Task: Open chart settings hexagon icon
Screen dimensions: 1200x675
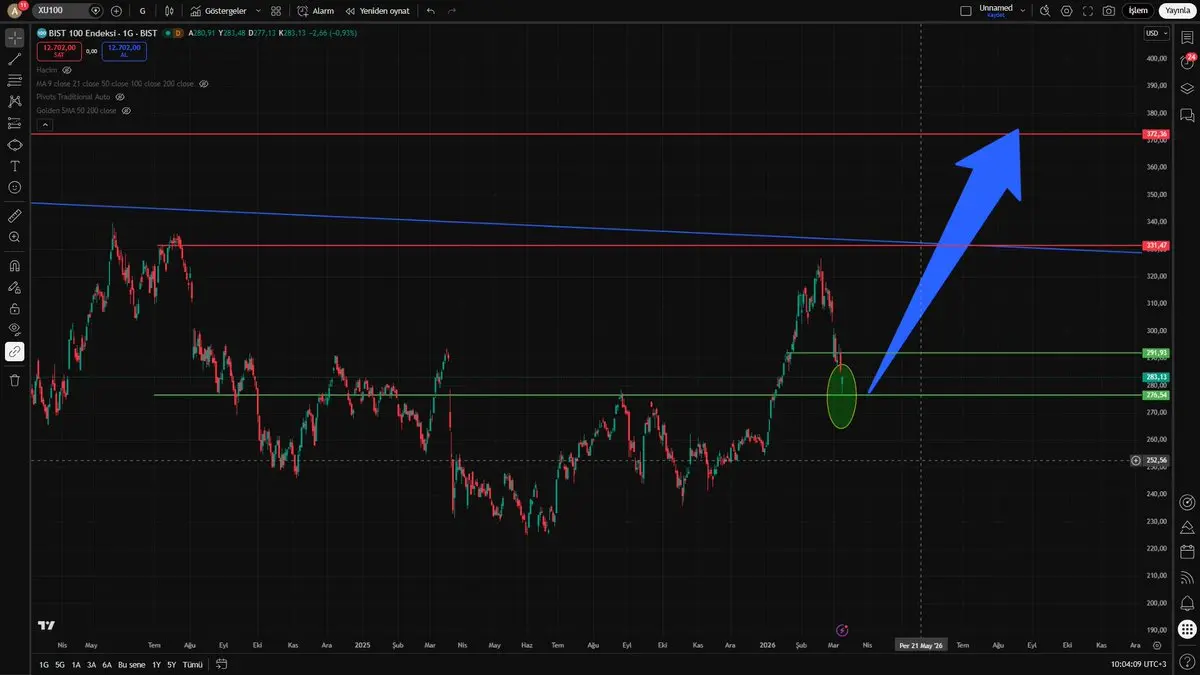Action: coord(1066,10)
